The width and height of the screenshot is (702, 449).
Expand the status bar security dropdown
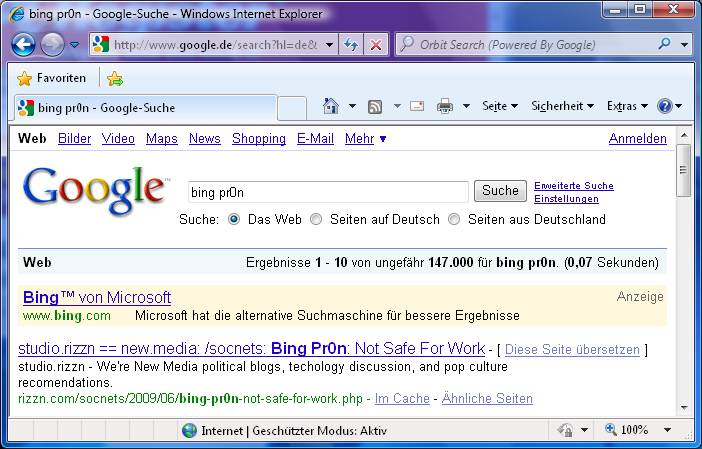(x=584, y=430)
